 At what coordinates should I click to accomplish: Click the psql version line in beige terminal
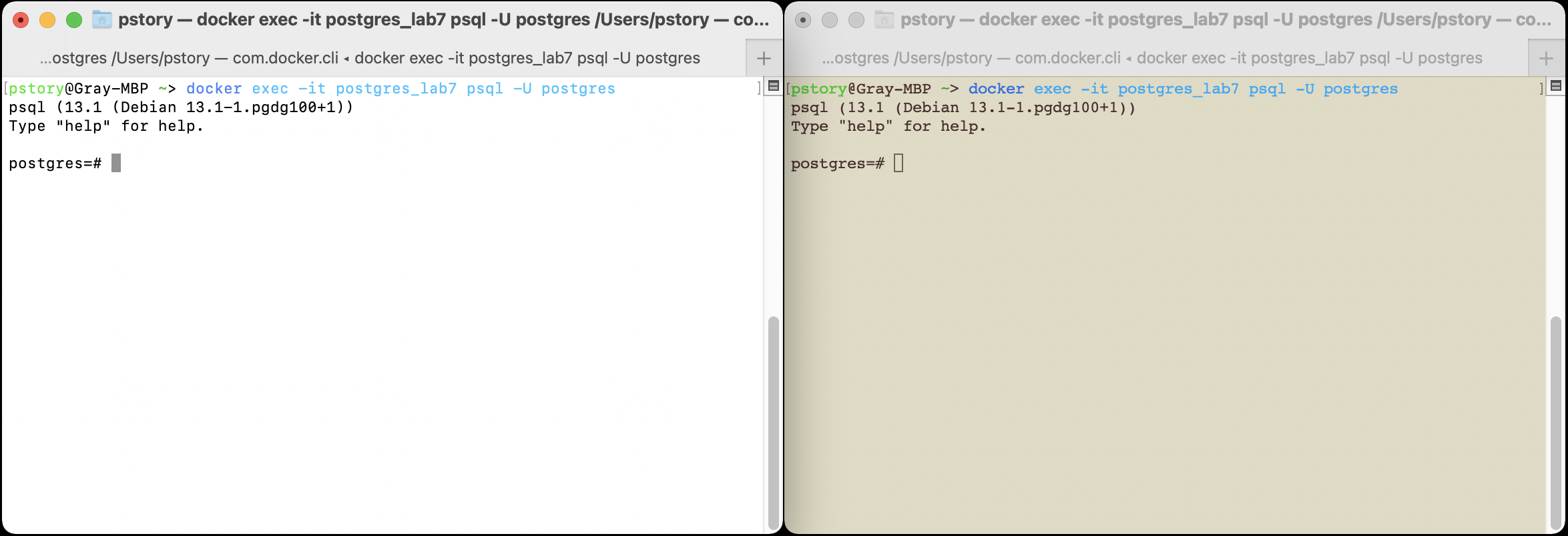[x=963, y=107]
